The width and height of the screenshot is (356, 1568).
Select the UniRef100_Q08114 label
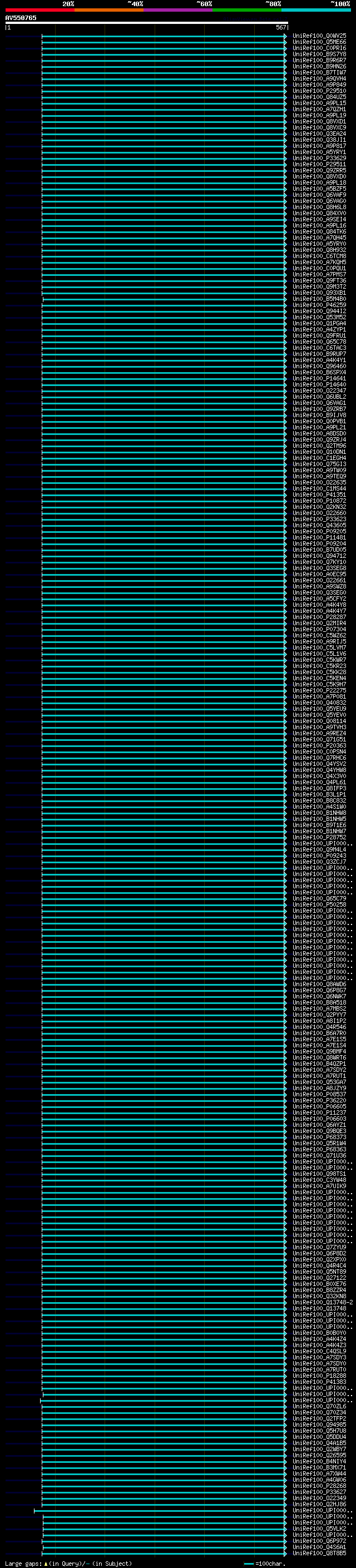[319, 721]
